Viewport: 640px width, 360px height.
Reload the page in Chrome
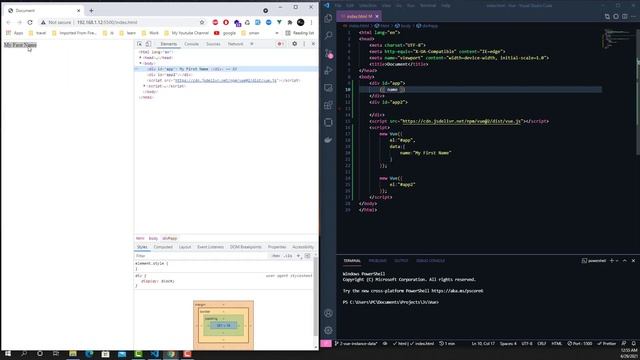click(x=30, y=22)
